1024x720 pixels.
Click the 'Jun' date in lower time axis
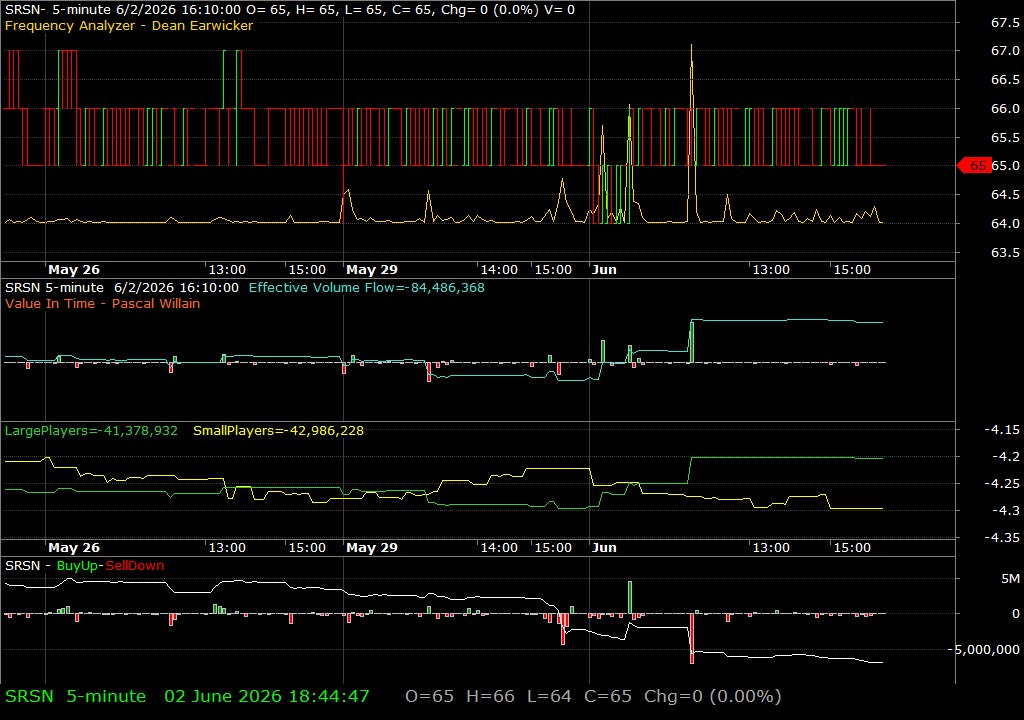tap(604, 548)
